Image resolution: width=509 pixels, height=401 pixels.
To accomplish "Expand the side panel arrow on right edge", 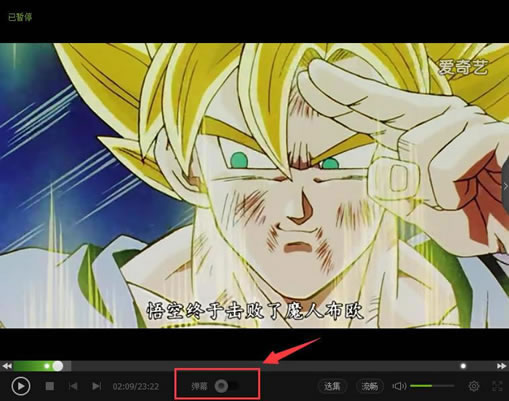I will (505, 186).
